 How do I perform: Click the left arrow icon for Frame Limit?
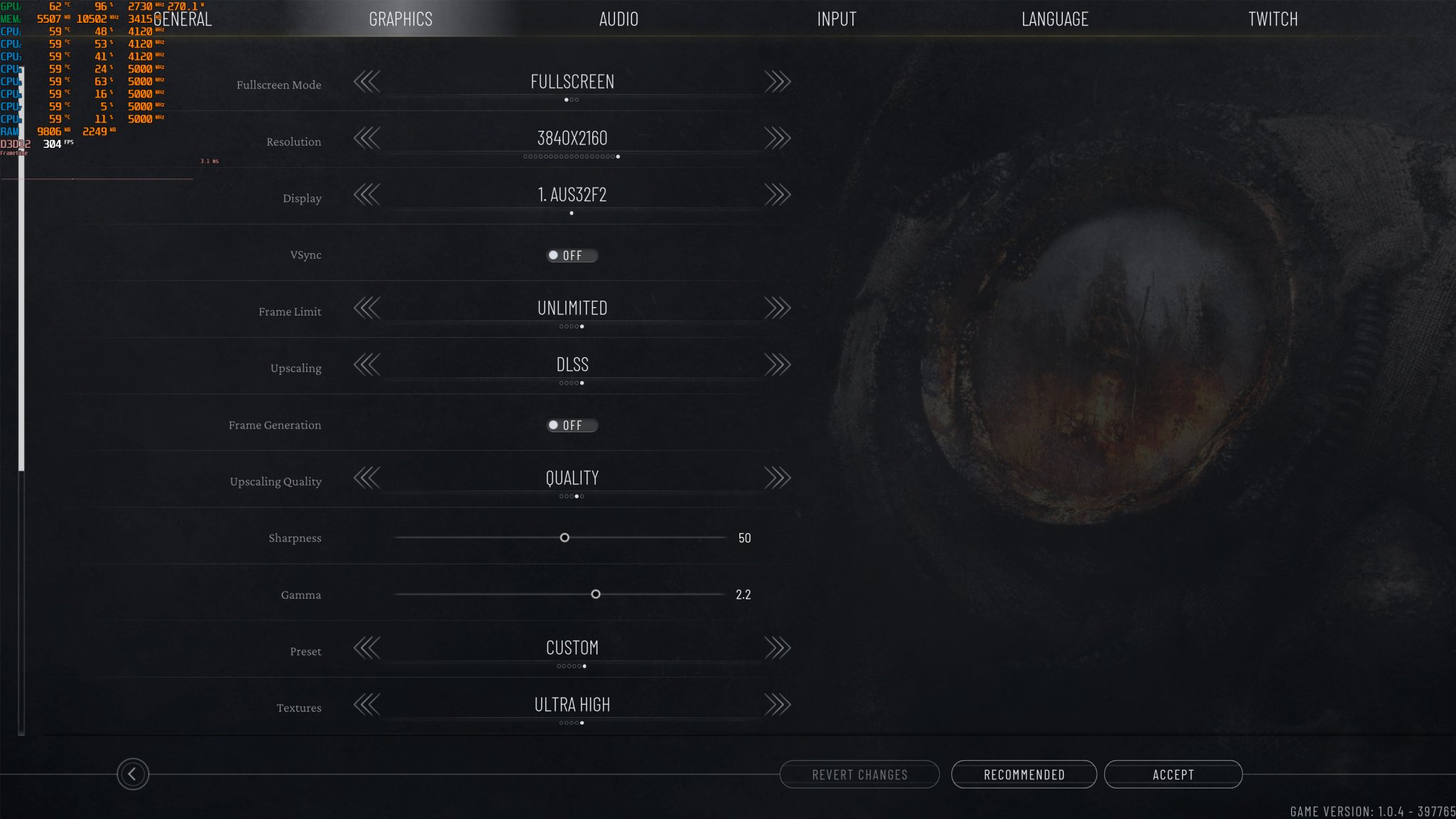tap(366, 307)
